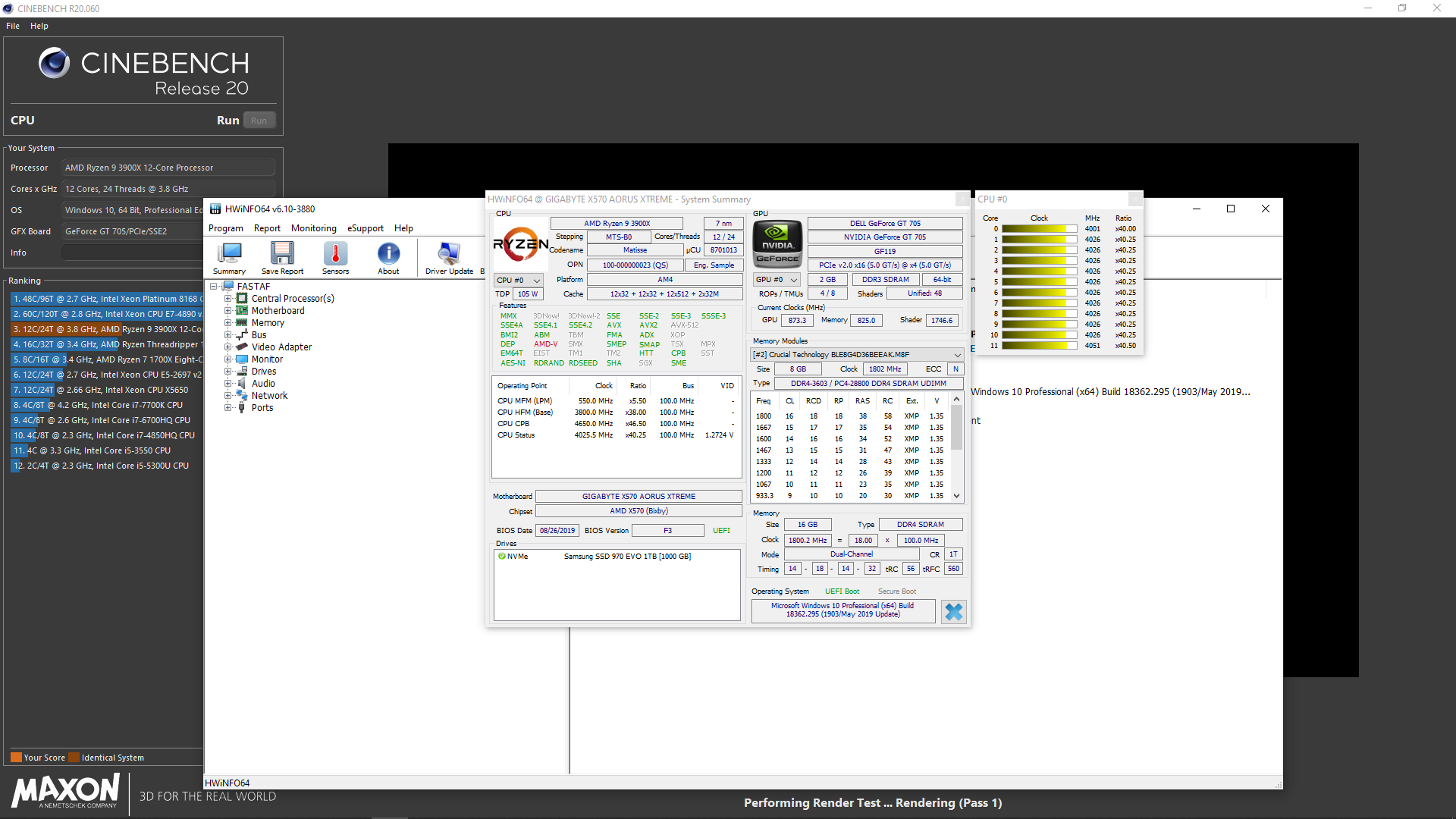
Task: Click Core 11 clock usage bar
Action: pos(1039,346)
